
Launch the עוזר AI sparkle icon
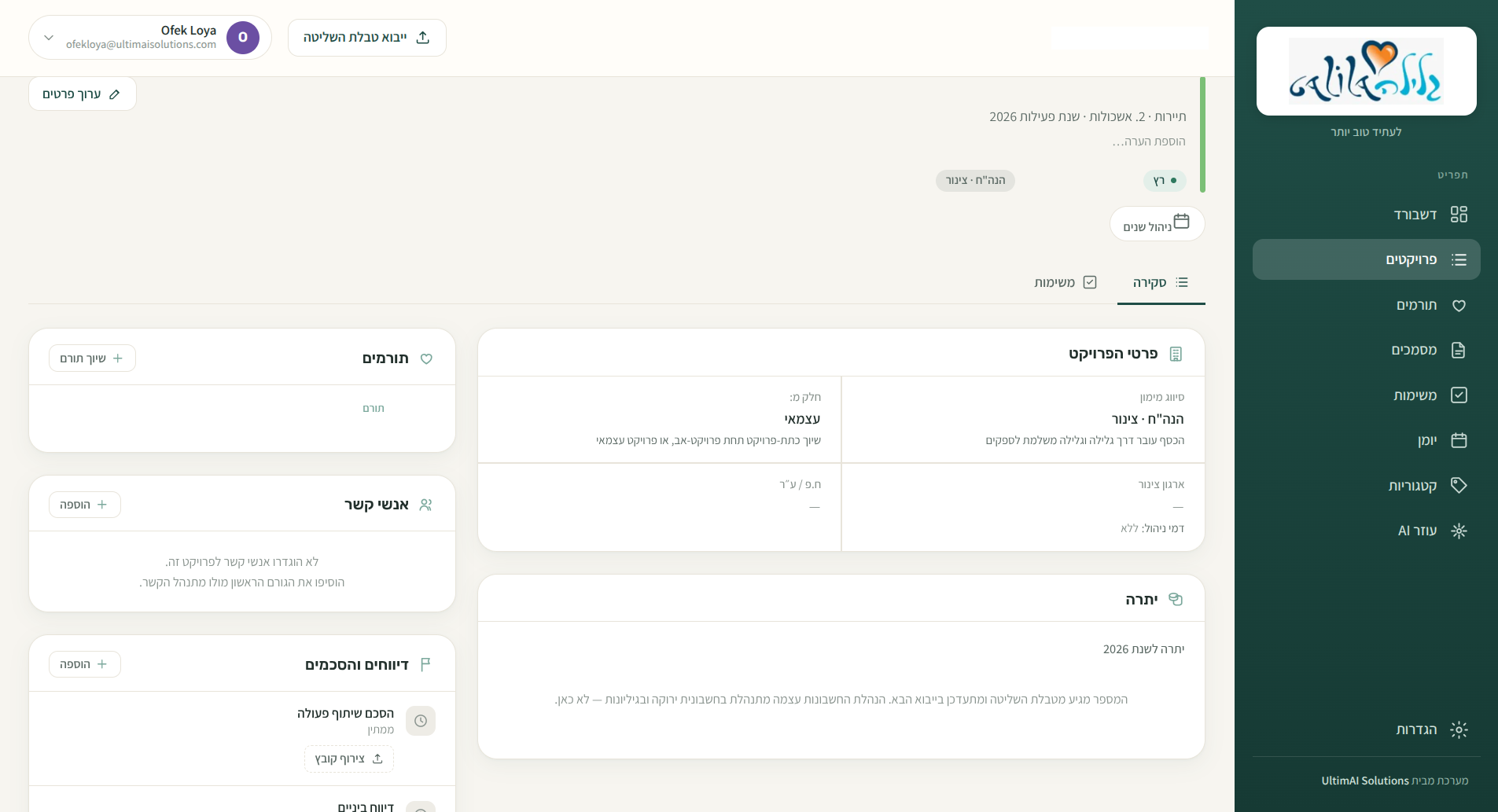point(1459,531)
